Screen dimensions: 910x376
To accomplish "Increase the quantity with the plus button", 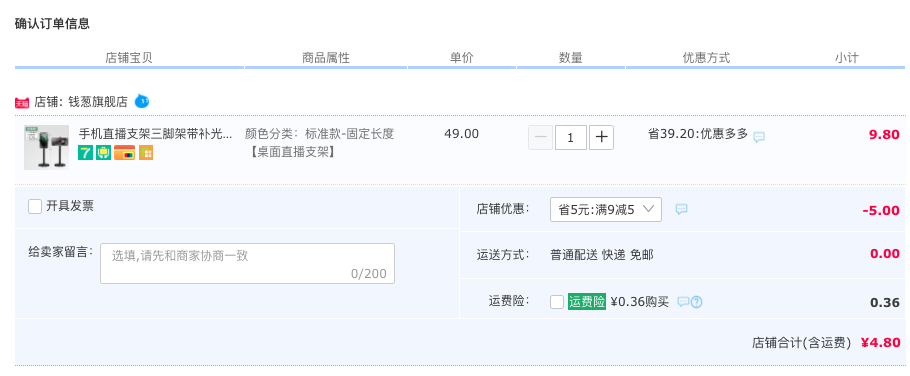I will click(x=602, y=138).
